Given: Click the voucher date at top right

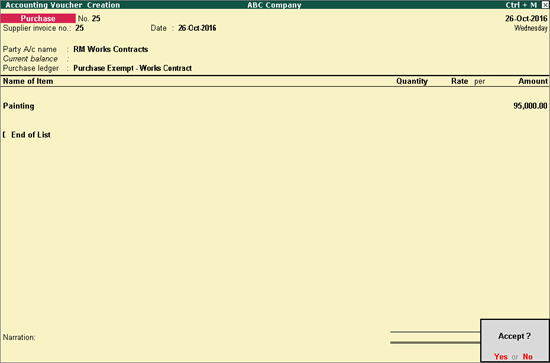Looking at the screenshot, I should (526, 19).
